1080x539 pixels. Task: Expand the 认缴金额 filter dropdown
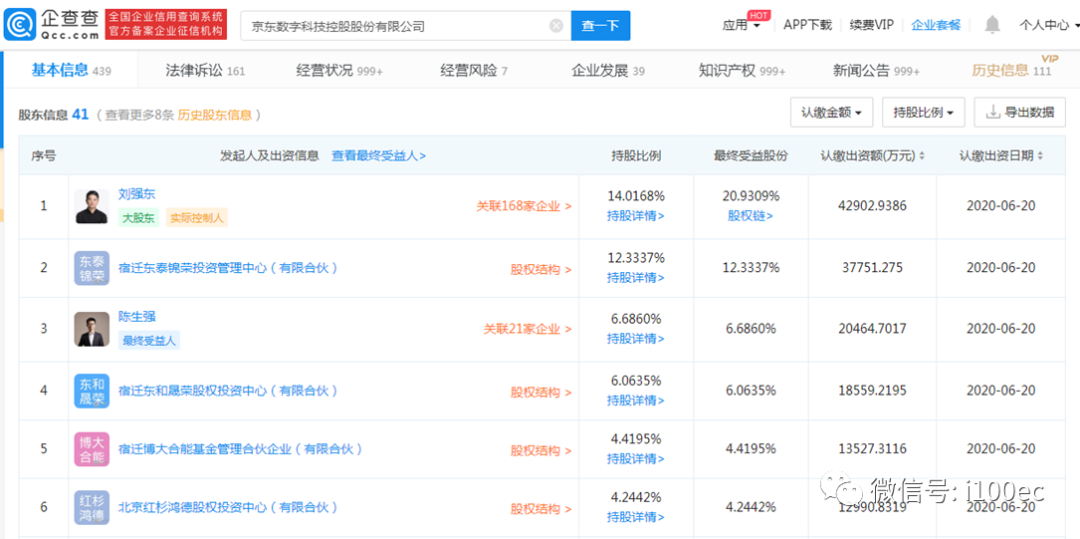pos(832,113)
